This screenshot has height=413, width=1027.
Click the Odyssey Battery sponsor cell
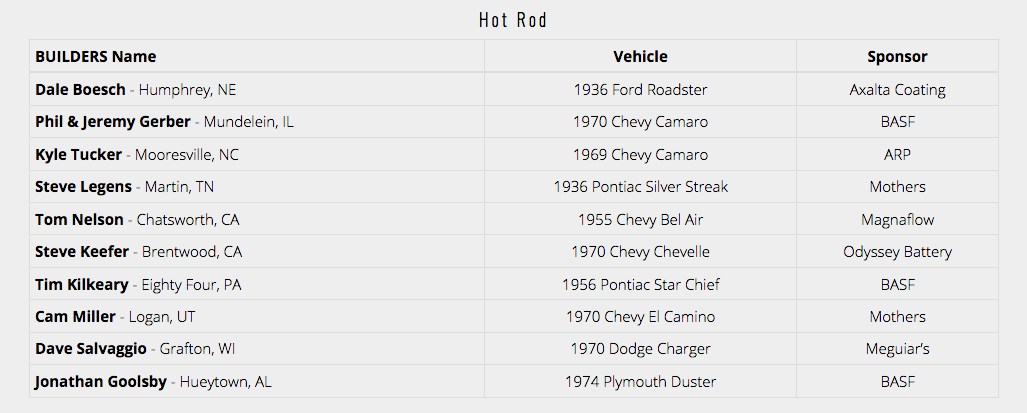tap(897, 252)
